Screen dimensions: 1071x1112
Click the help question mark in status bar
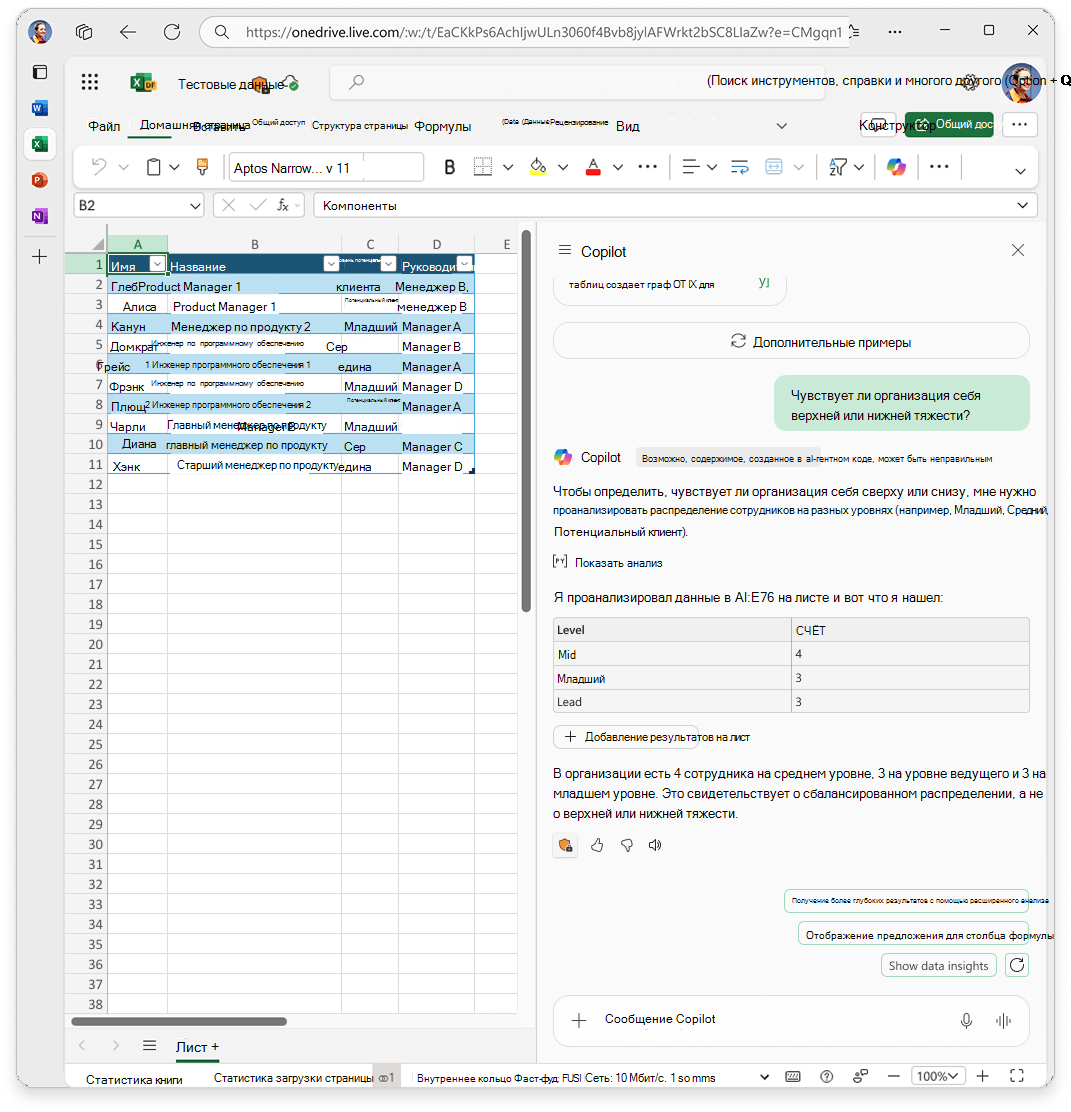coord(826,1077)
